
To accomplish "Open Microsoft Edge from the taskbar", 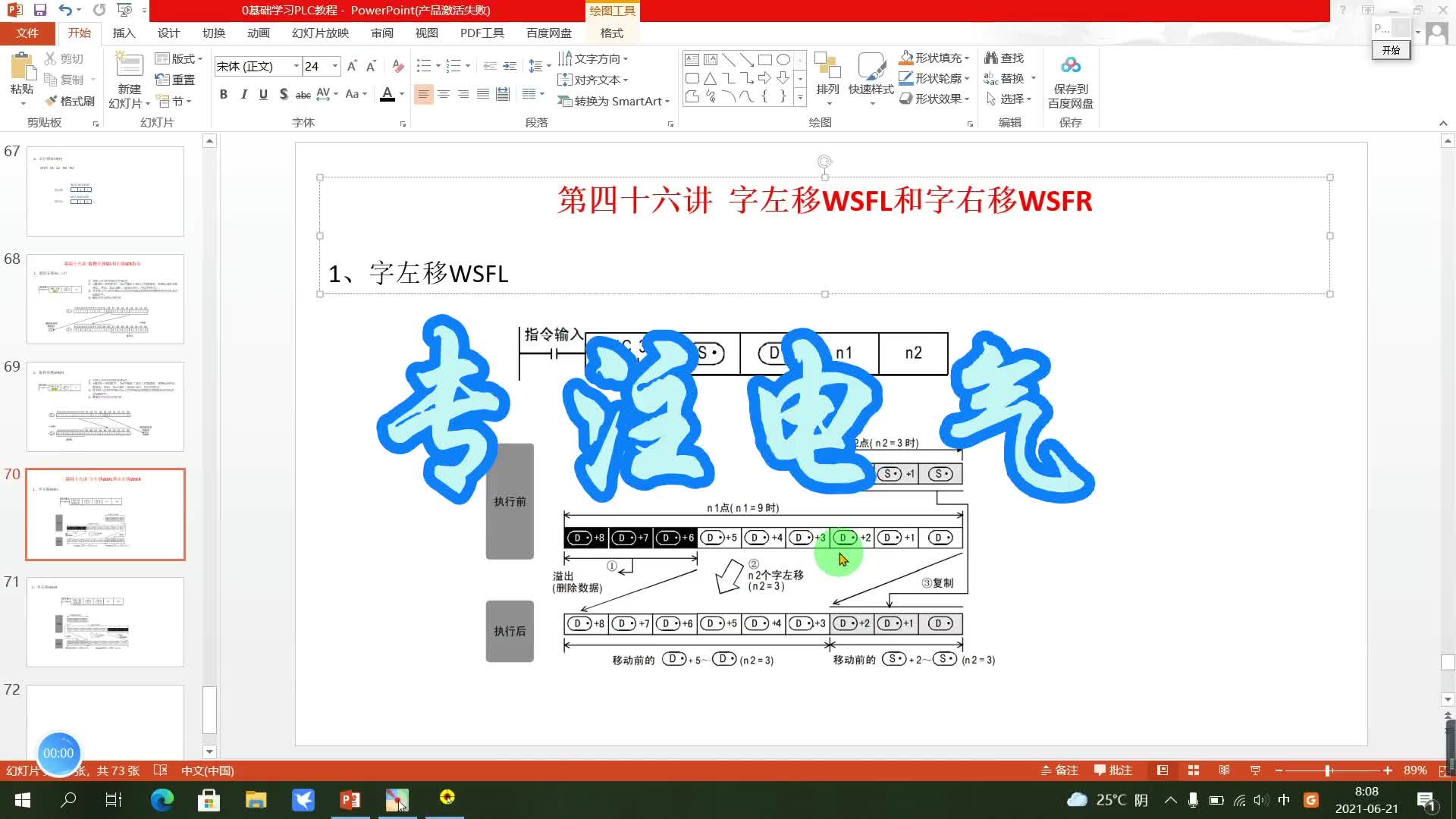I will click(x=162, y=799).
